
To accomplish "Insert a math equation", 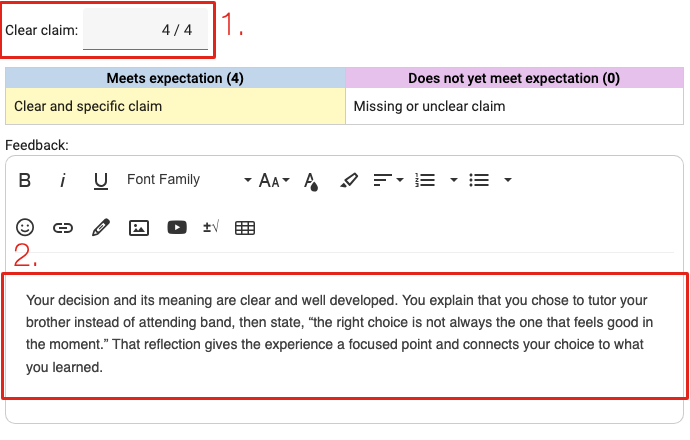I will tap(211, 227).
